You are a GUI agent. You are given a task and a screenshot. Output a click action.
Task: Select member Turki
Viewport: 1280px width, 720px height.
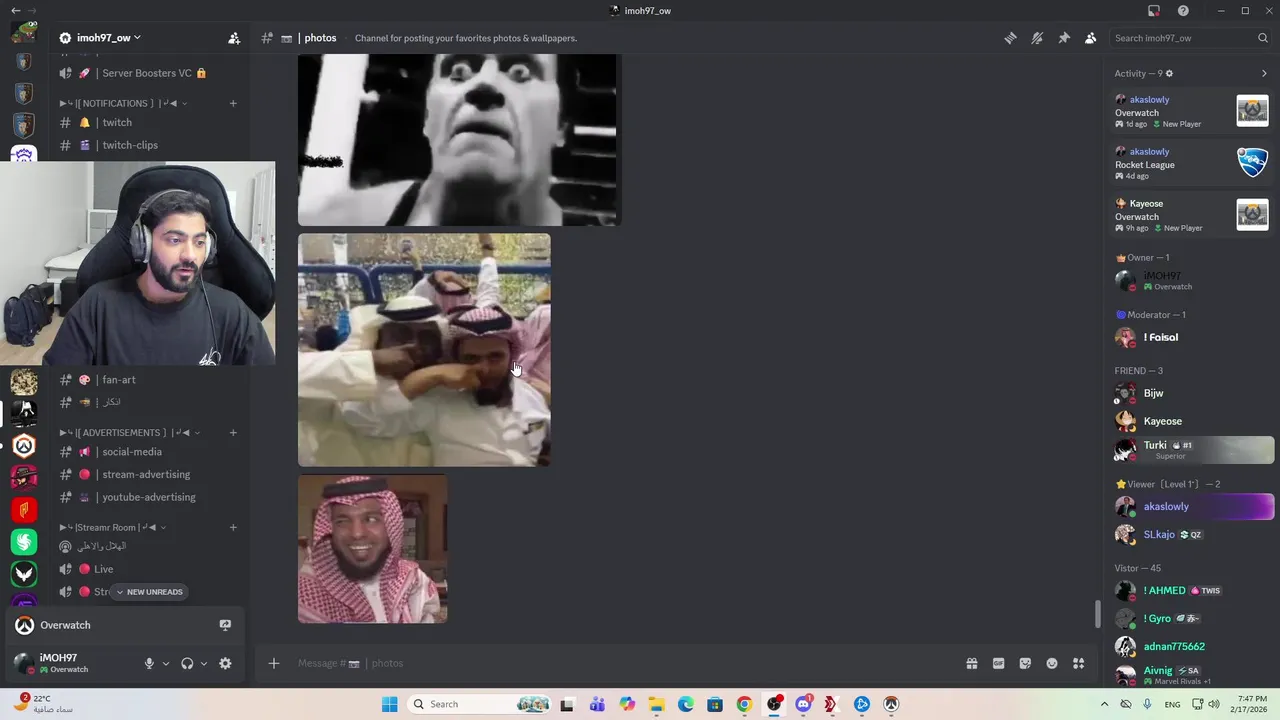click(x=1191, y=450)
